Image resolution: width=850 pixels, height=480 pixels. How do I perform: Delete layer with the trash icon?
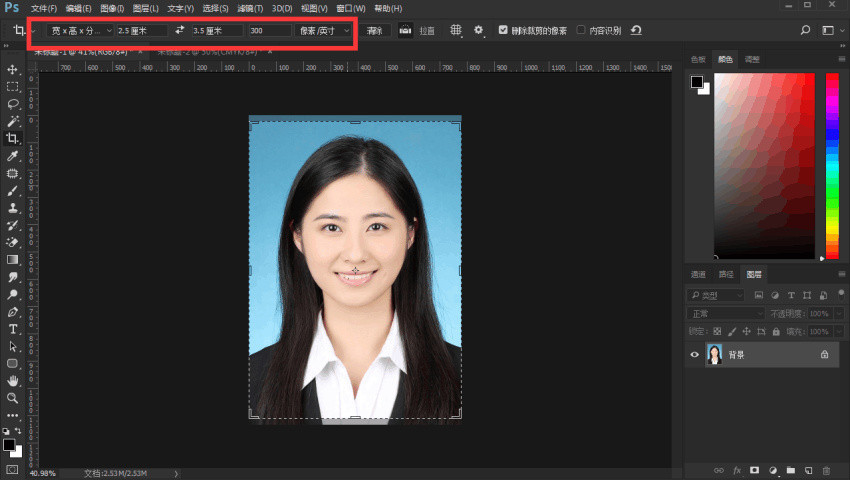pos(826,470)
